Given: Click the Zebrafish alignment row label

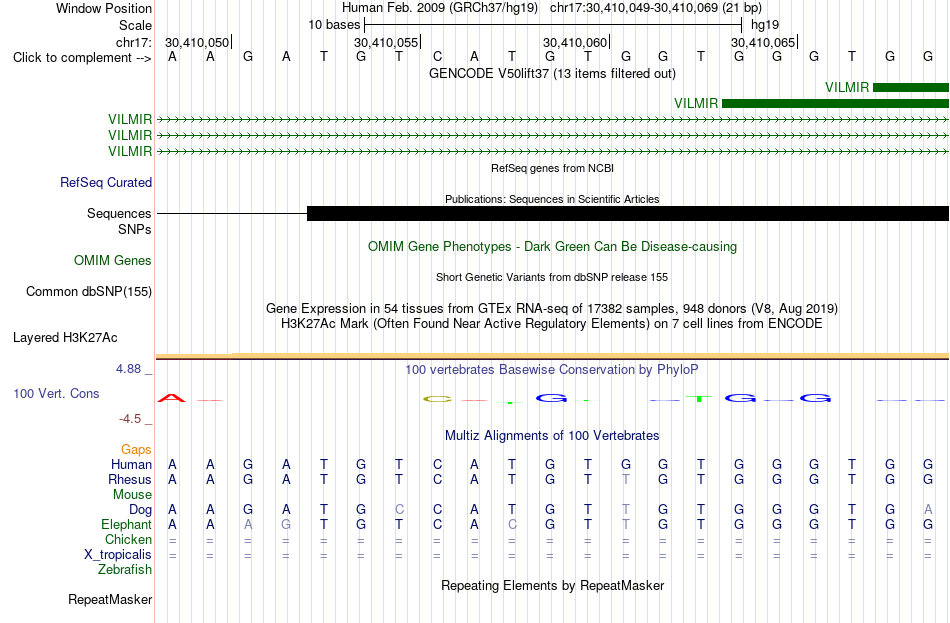Looking at the screenshot, I should (x=125, y=570).
